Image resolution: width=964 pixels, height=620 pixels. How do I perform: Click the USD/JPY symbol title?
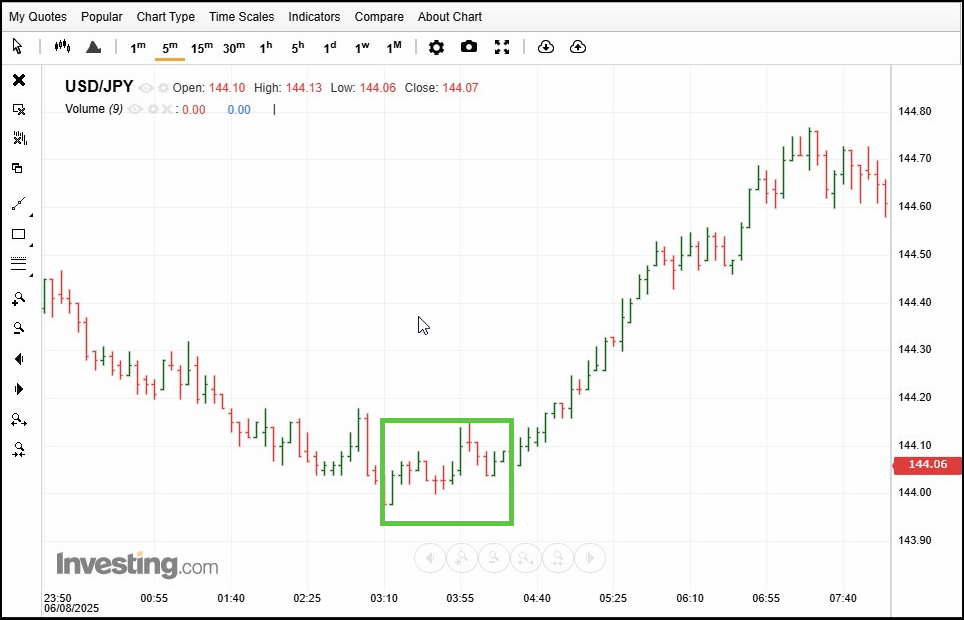pos(99,87)
